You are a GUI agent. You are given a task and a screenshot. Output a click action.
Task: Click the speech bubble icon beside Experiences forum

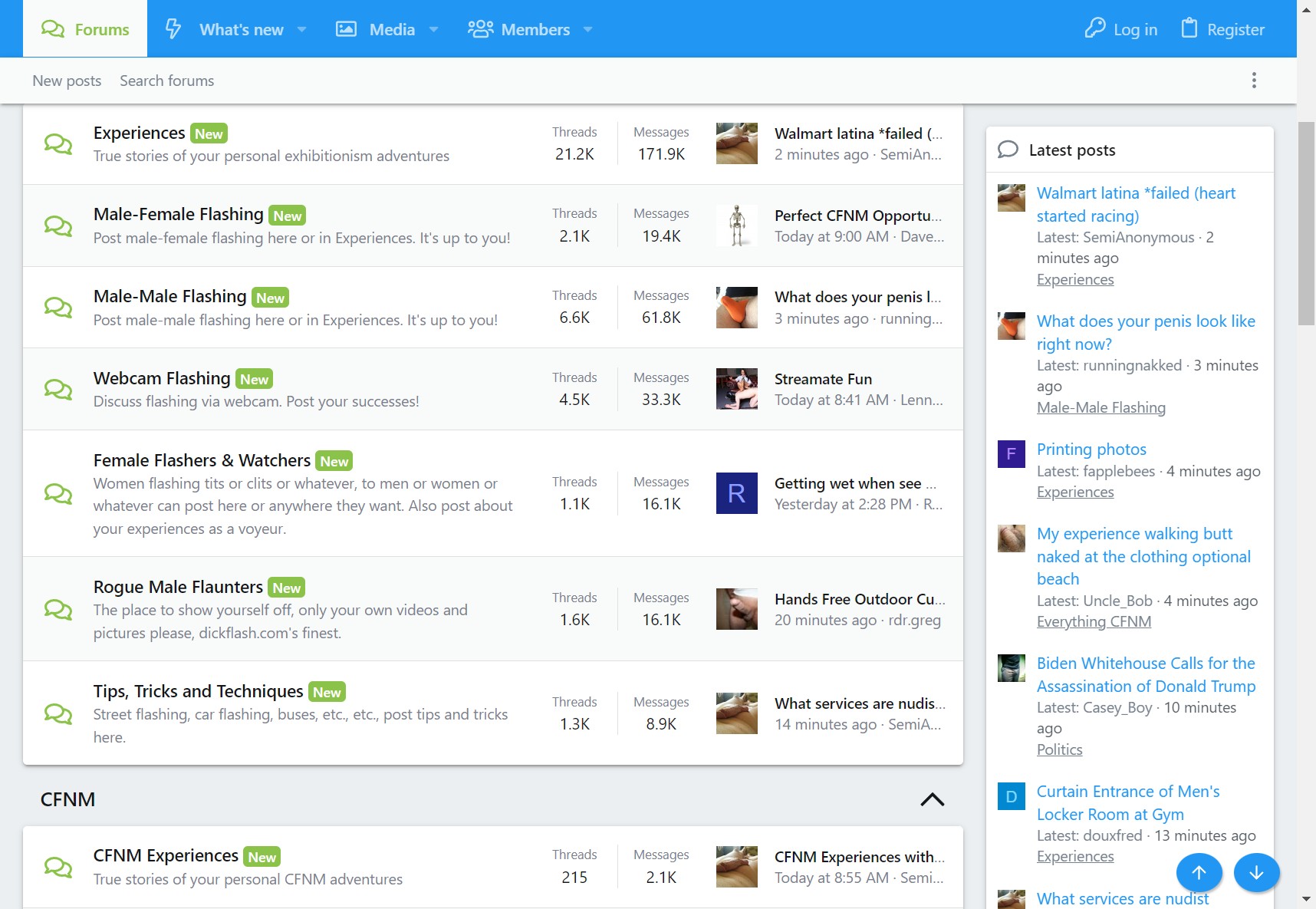[58, 144]
